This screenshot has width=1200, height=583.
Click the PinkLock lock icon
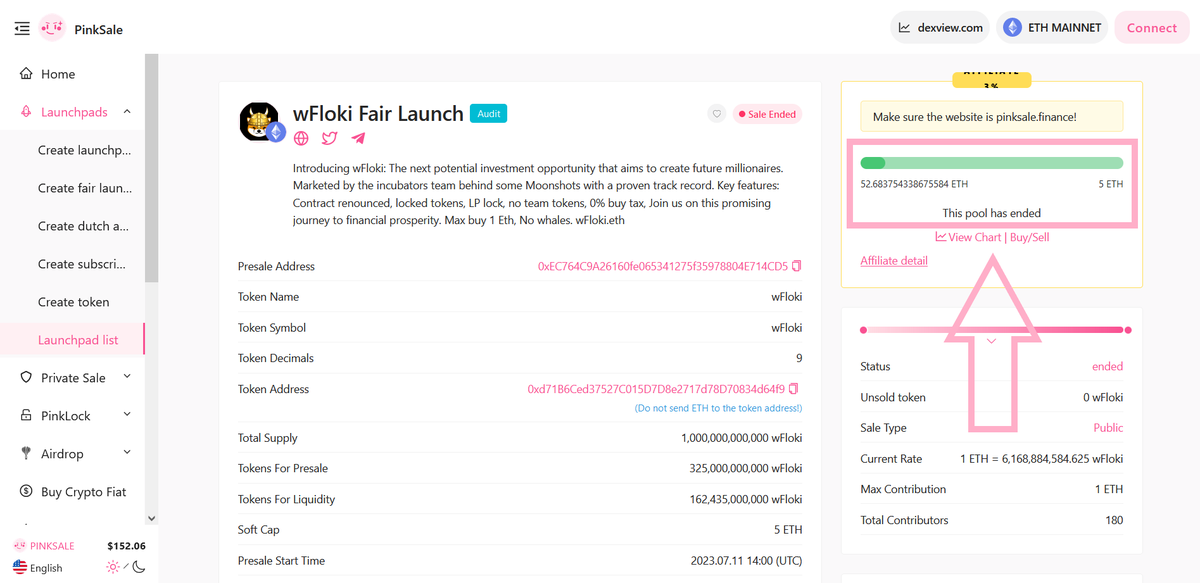(26, 416)
